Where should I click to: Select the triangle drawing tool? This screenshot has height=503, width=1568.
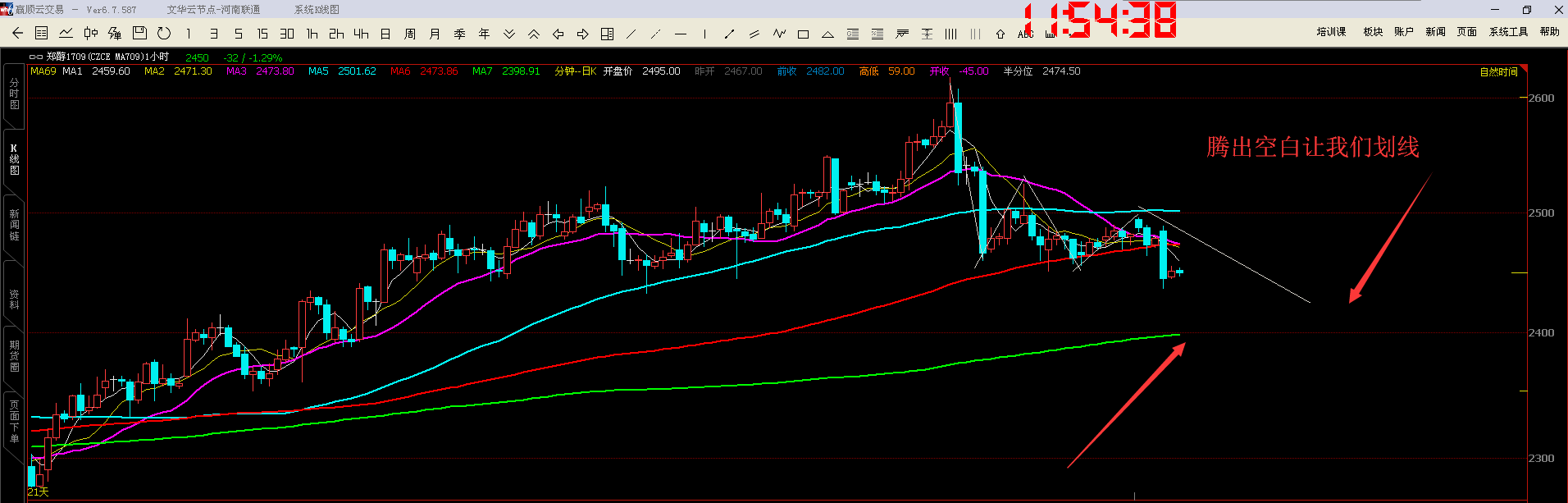click(827, 34)
